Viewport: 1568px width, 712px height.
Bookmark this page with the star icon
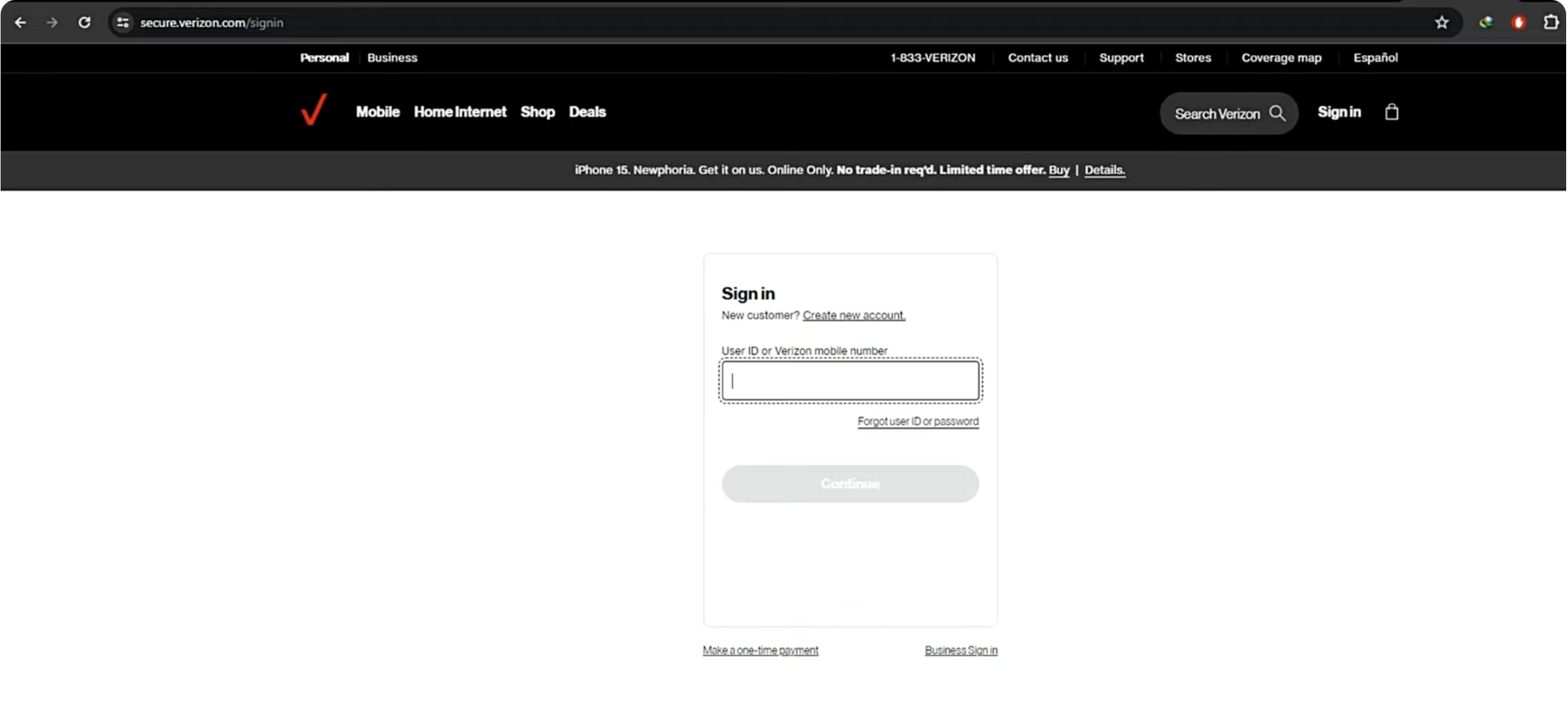click(x=1442, y=23)
